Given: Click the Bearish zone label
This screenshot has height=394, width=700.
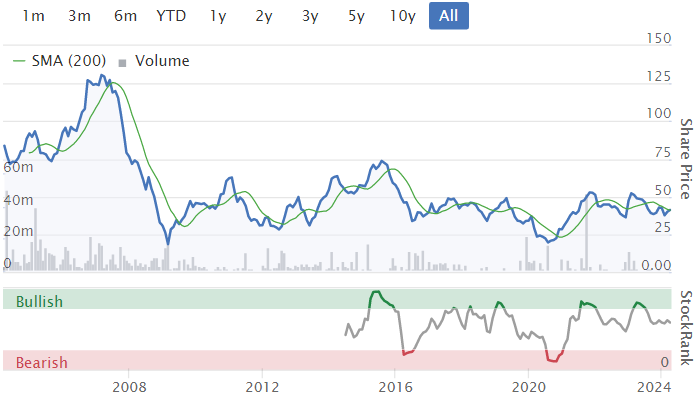Looking at the screenshot, I should 42,362.
